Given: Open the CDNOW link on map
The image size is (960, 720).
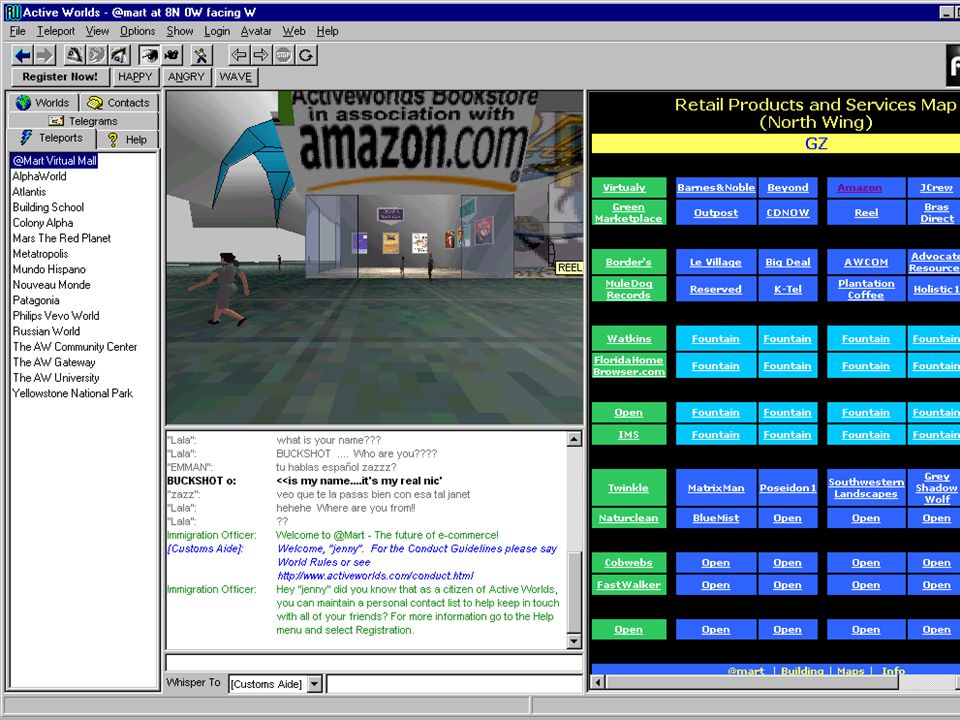Looking at the screenshot, I should point(787,212).
